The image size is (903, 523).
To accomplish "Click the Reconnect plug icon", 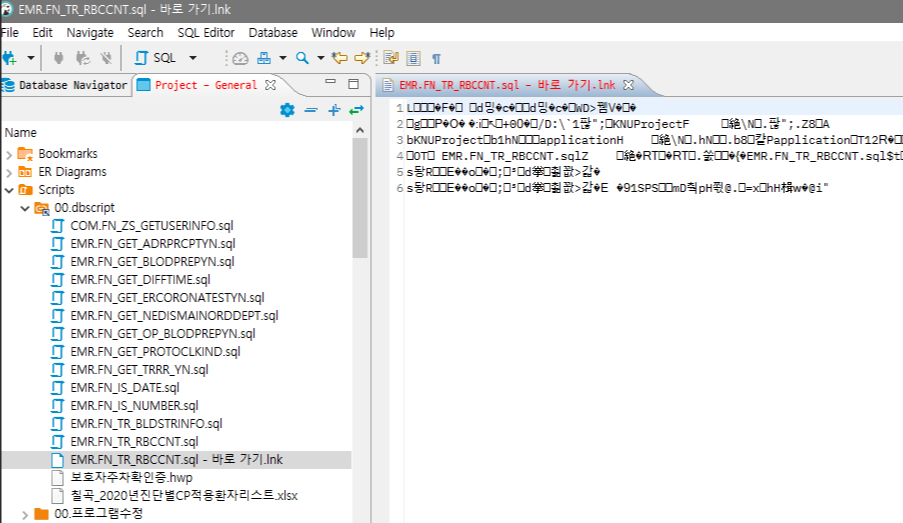I will tap(83, 58).
